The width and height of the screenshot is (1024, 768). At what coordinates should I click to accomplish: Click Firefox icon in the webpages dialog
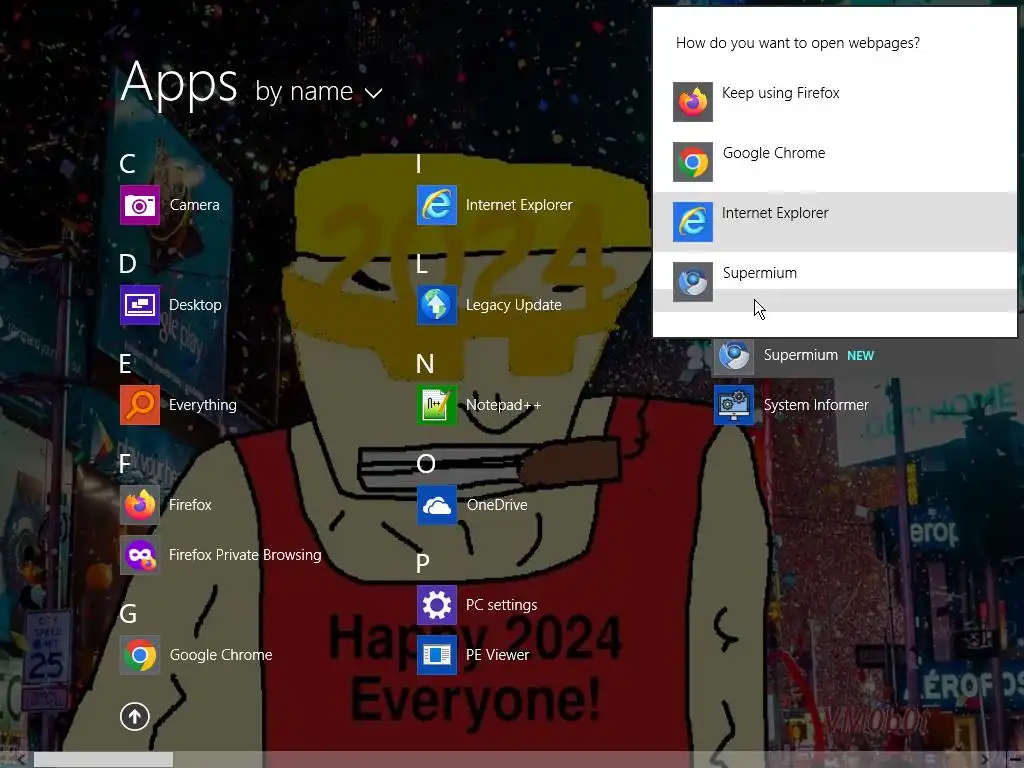693,102
